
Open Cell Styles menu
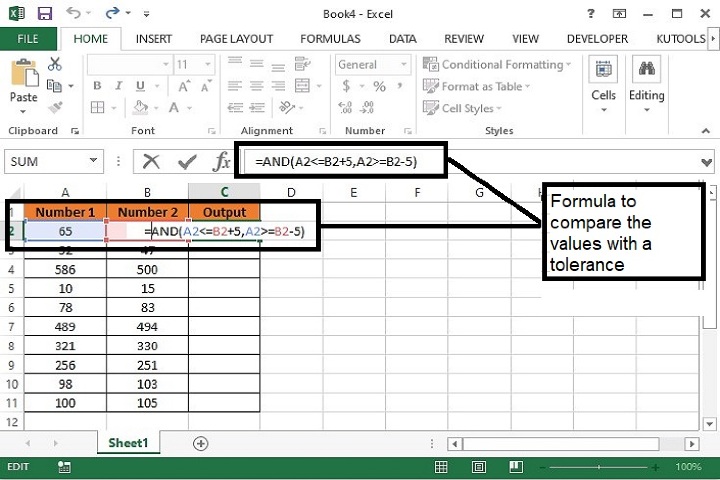point(462,108)
